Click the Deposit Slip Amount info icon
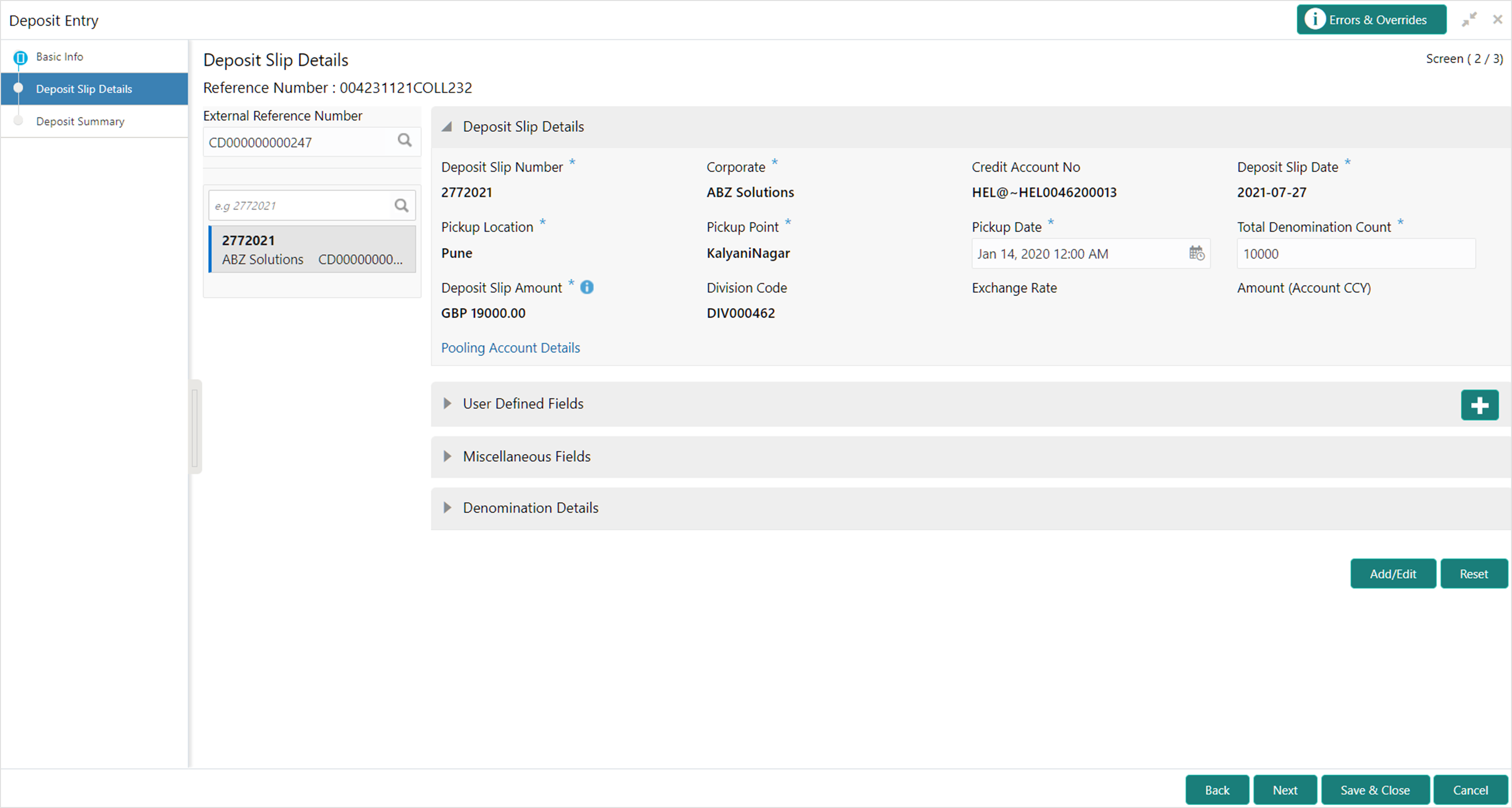1512x808 pixels. pyautogui.click(x=587, y=287)
